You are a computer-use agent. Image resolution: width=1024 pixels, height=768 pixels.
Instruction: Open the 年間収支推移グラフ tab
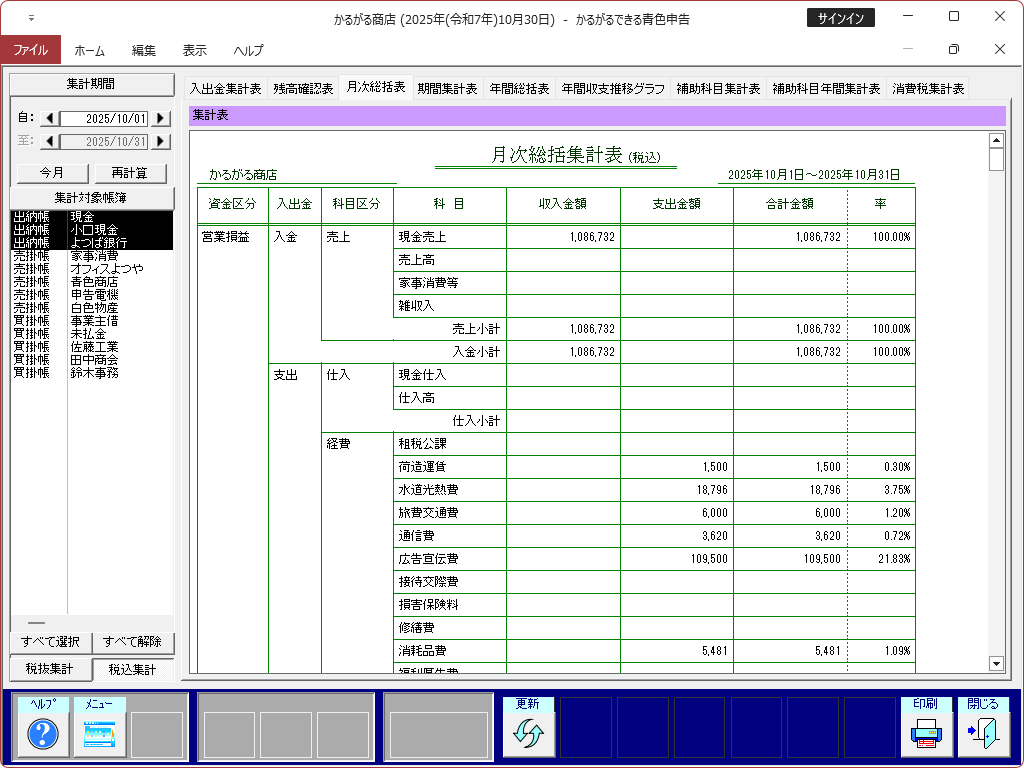point(613,88)
